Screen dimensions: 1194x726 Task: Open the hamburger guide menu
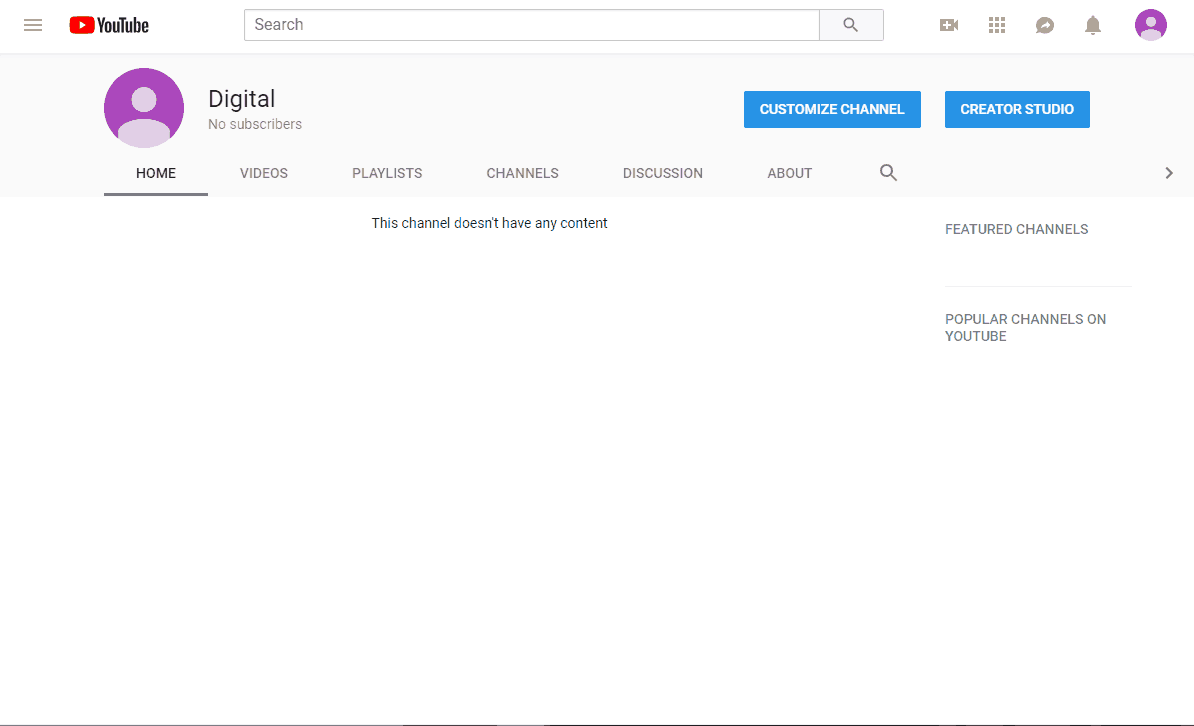33,25
